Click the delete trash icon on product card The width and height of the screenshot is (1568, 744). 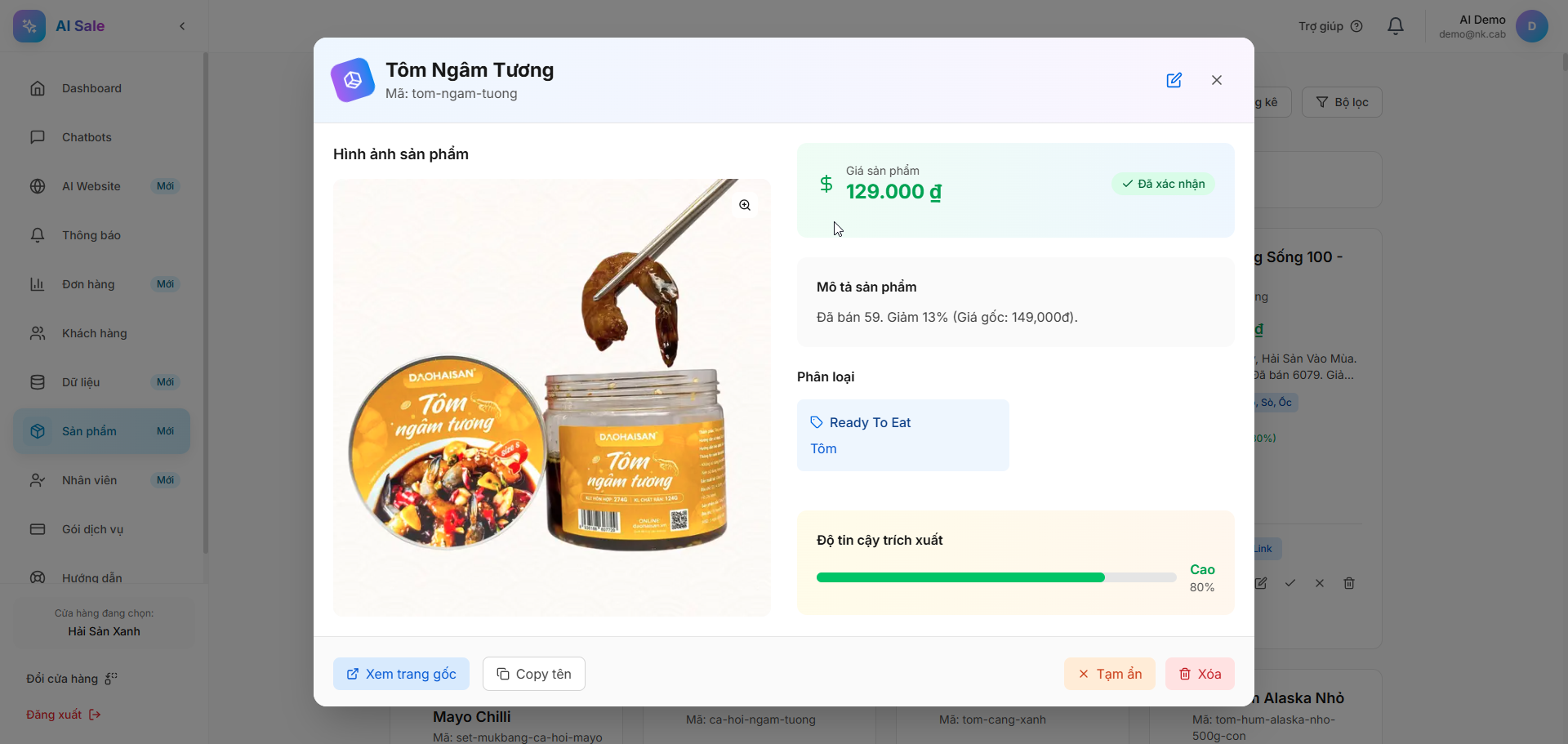click(x=1349, y=583)
